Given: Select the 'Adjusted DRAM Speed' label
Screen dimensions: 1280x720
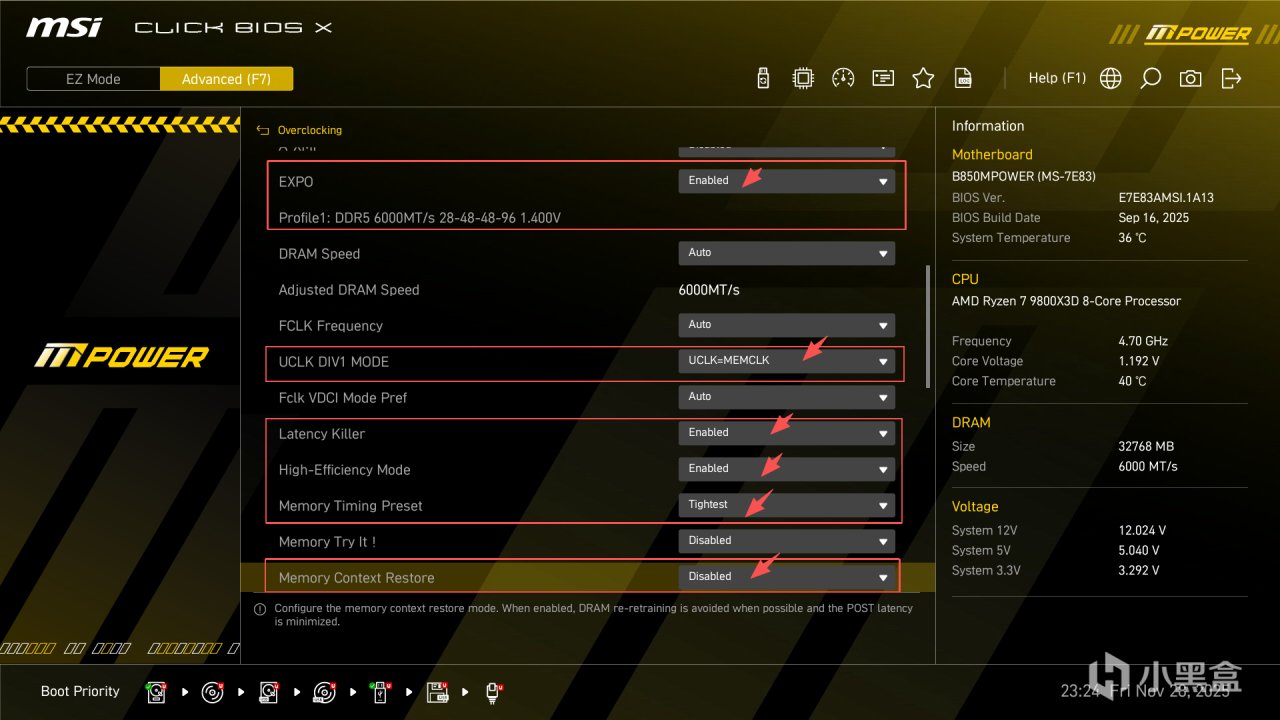Looking at the screenshot, I should 349,290.
